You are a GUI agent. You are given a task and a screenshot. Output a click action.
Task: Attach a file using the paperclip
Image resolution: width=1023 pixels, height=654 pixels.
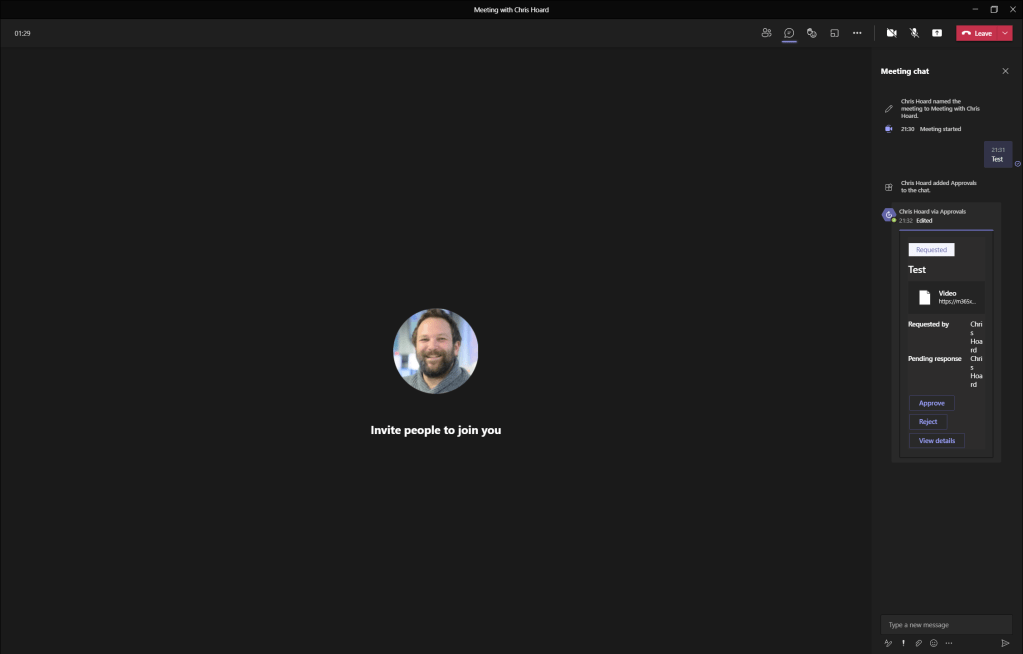click(918, 643)
